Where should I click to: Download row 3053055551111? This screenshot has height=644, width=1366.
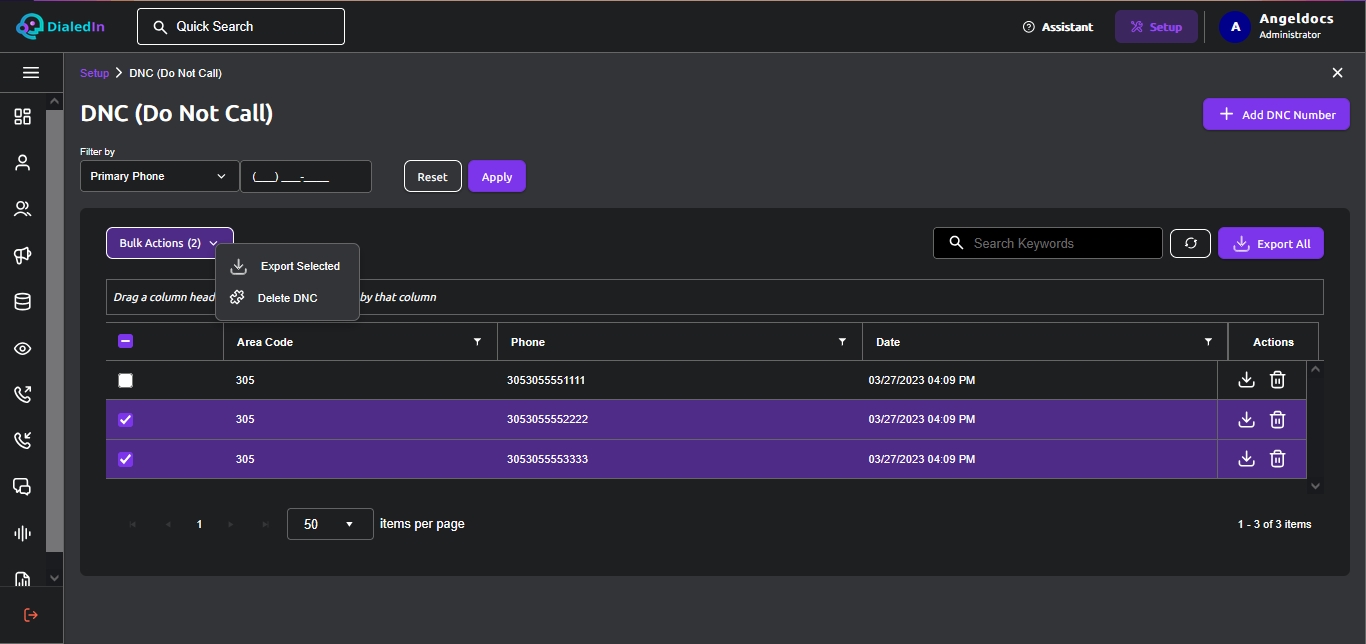click(x=1246, y=380)
